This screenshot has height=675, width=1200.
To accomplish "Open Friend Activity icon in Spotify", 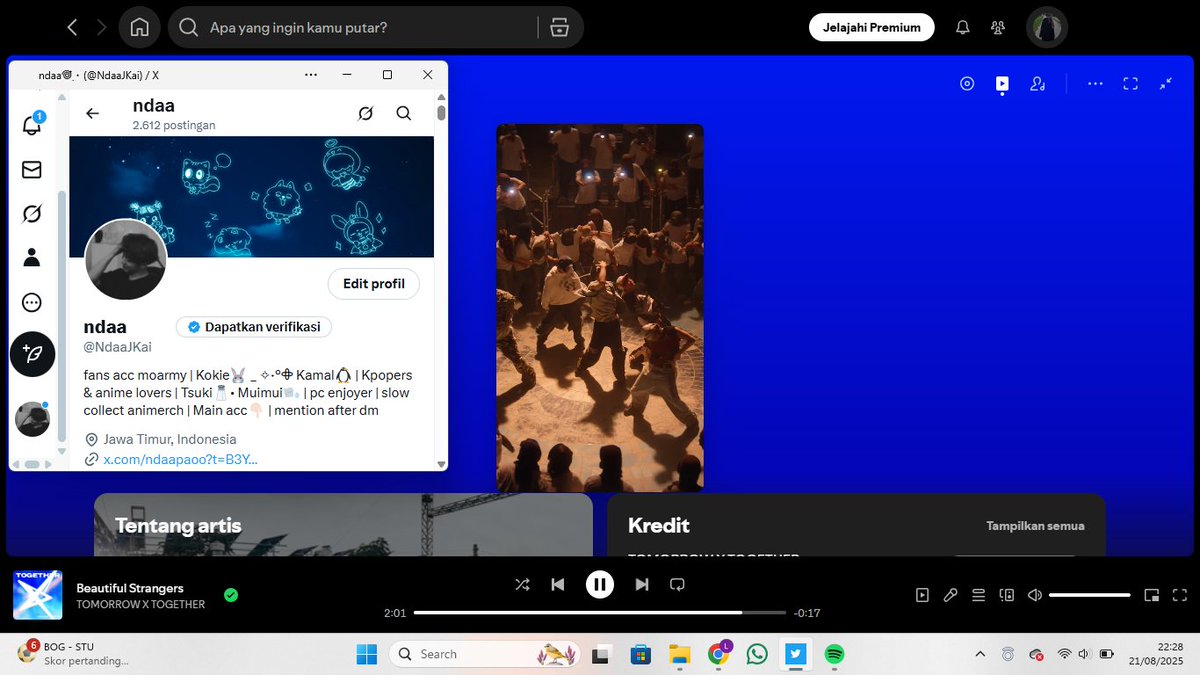I will pyautogui.click(x=998, y=28).
